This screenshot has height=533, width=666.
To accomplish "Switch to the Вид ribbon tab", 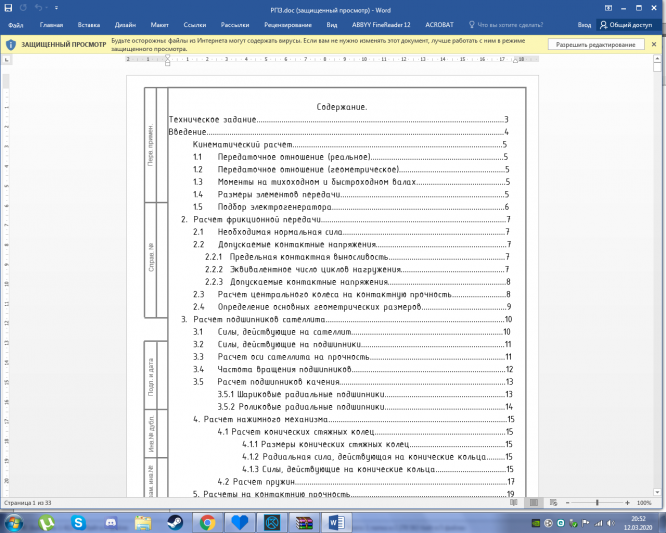I will point(332,25).
